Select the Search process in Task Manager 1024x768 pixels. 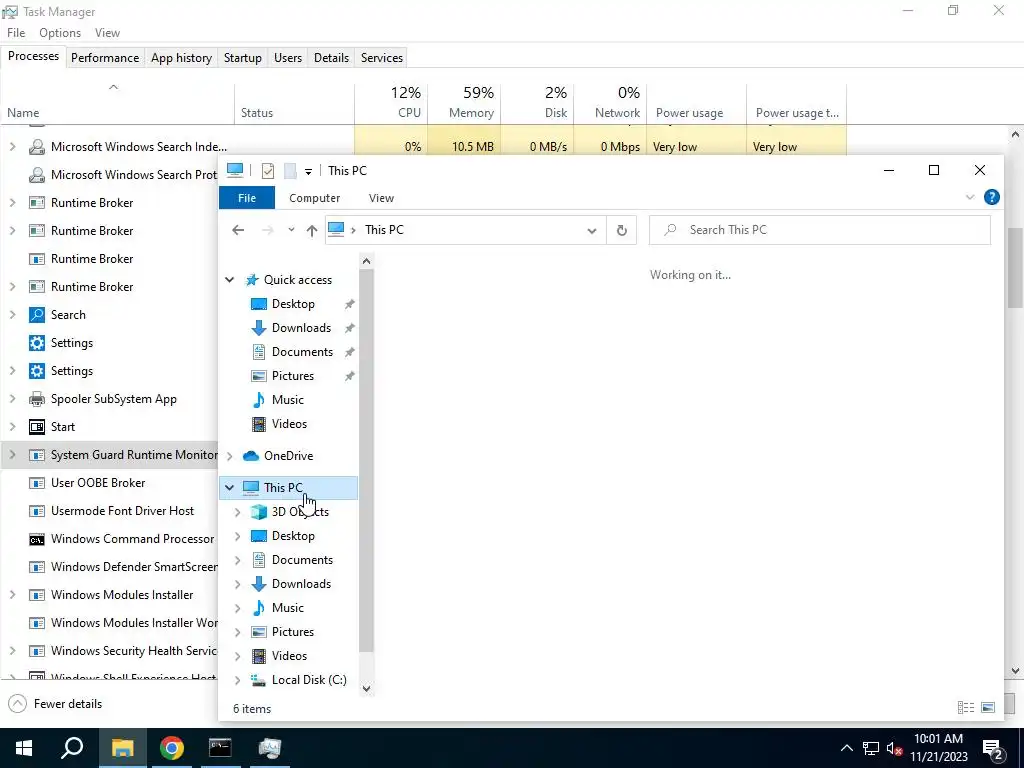68,315
